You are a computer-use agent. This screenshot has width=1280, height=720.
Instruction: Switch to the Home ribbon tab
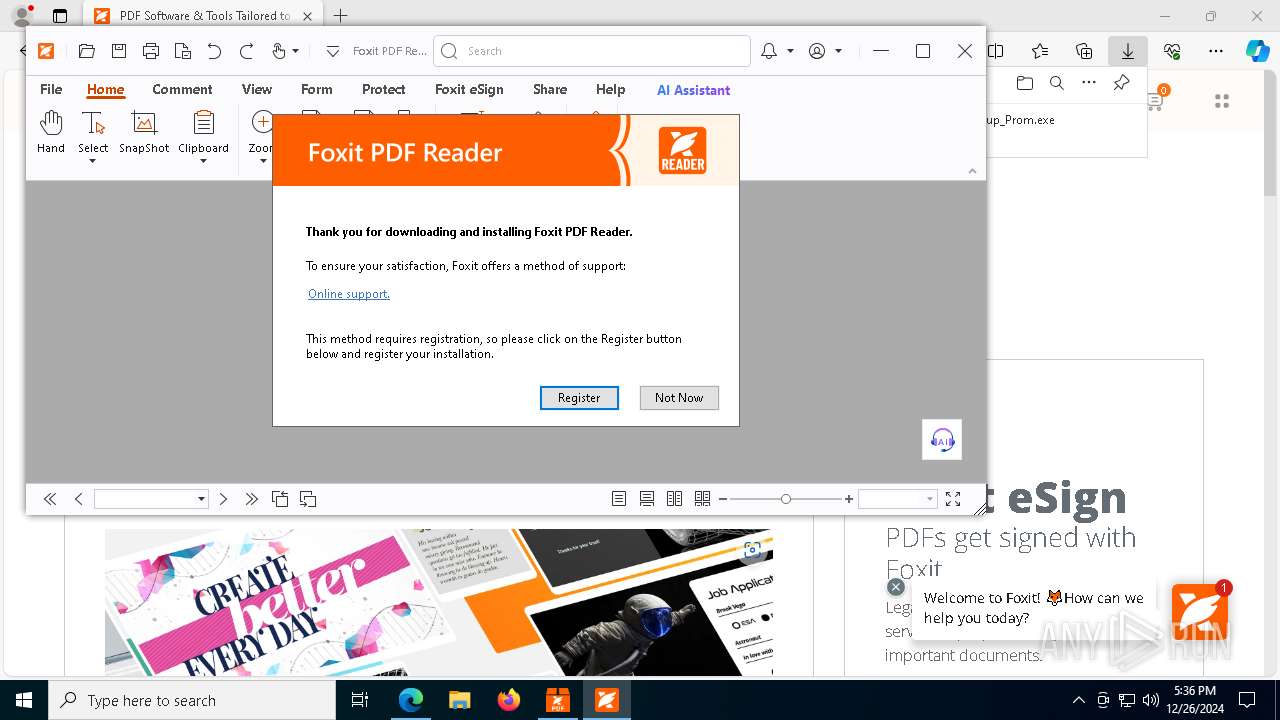tap(105, 89)
